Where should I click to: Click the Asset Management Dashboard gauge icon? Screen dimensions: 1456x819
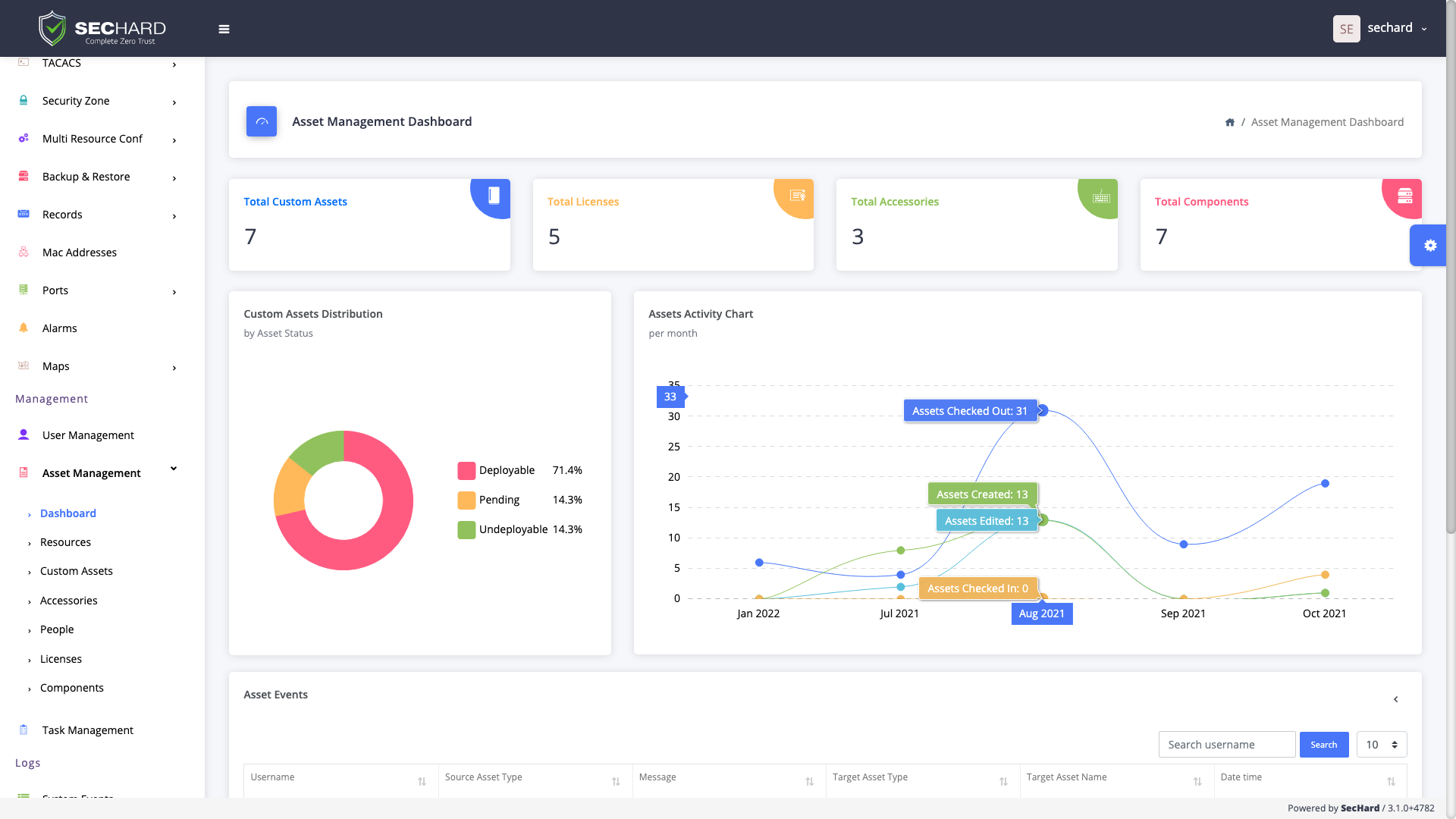click(262, 121)
